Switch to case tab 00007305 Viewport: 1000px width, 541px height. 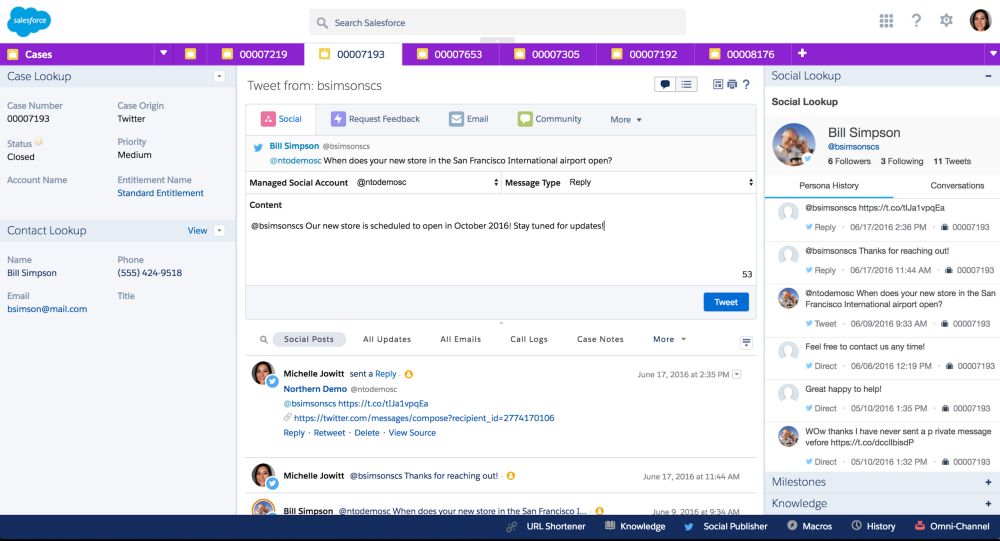pos(548,54)
